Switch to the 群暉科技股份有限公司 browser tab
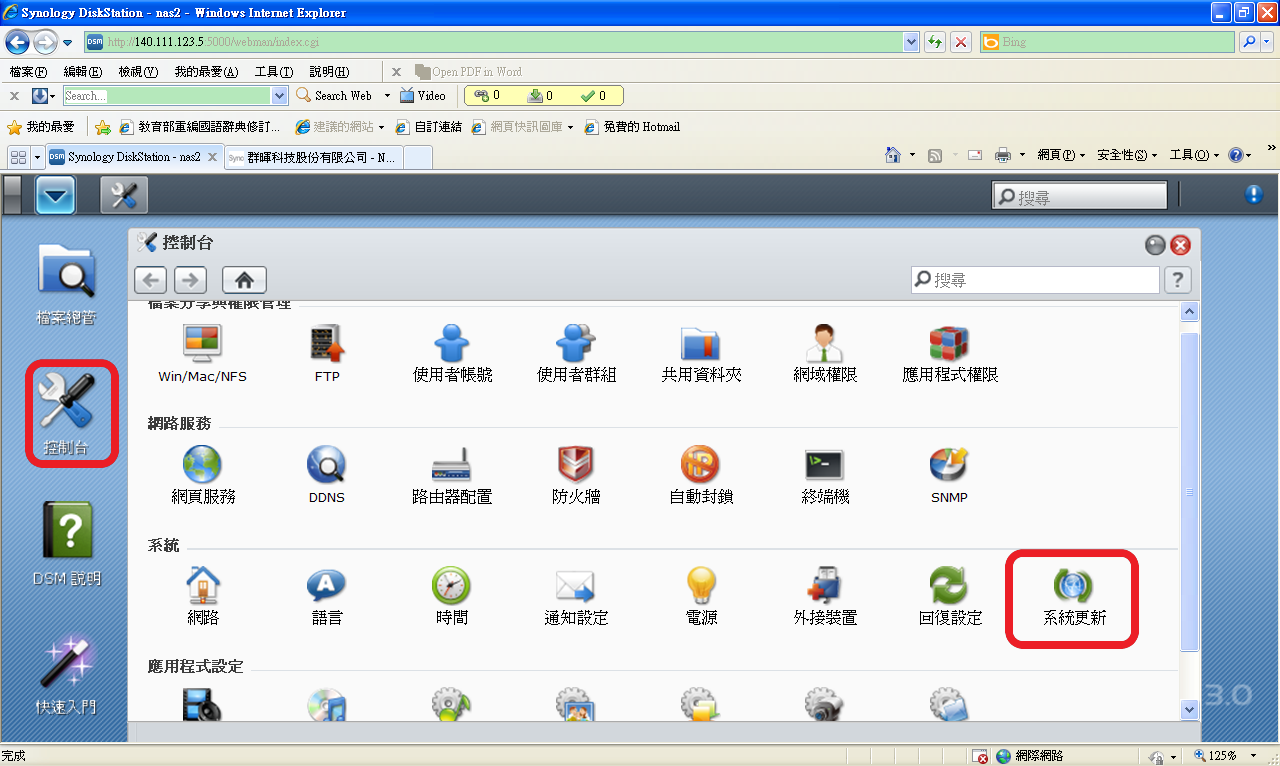 (x=313, y=158)
